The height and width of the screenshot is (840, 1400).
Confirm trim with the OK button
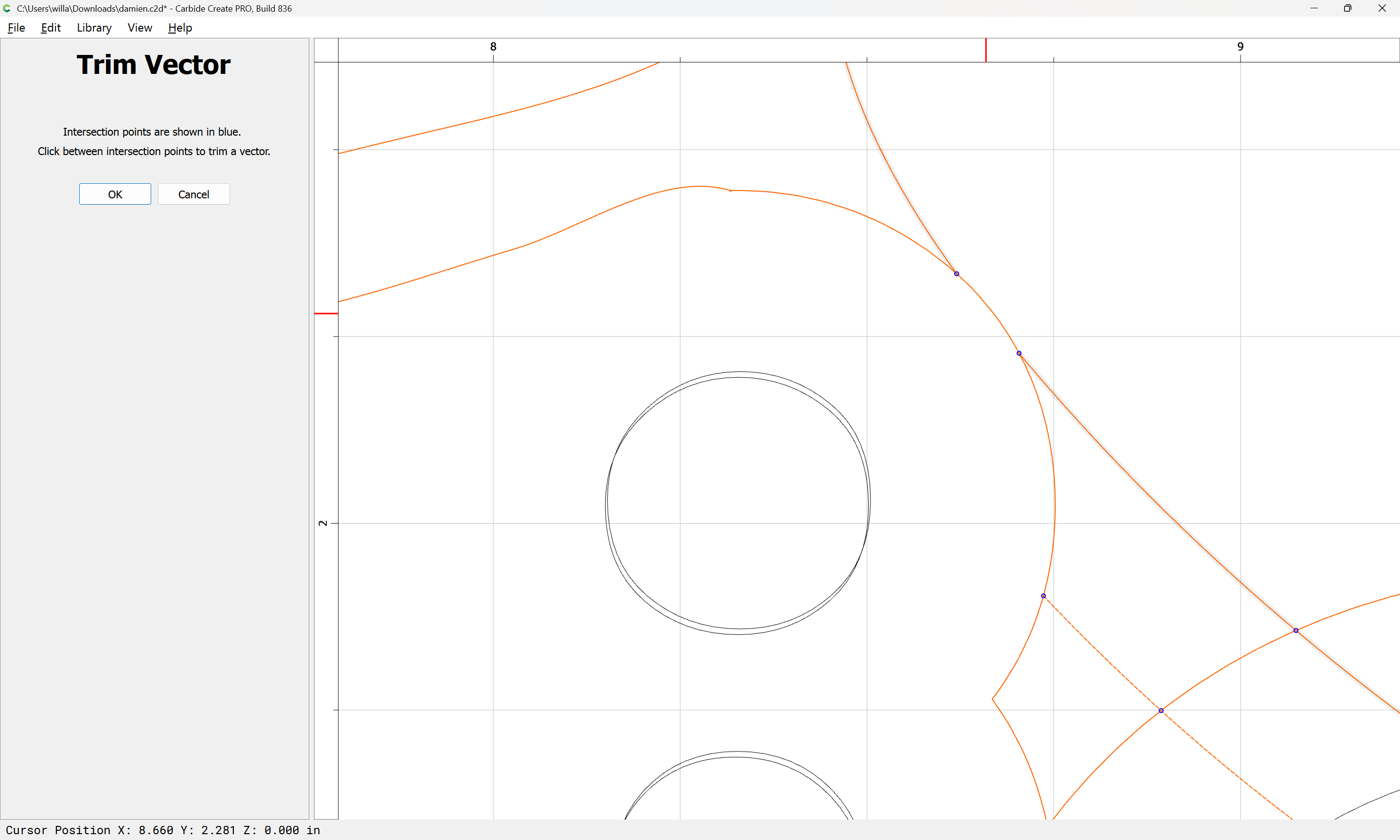(115, 194)
